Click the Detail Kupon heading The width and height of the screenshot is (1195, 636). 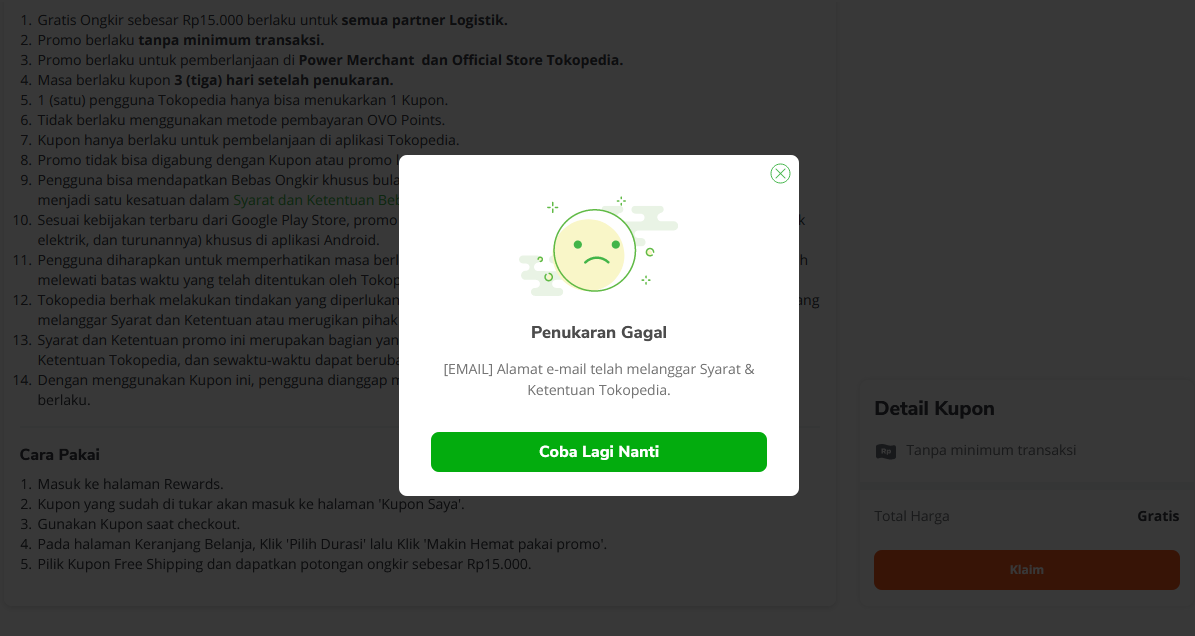click(934, 408)
